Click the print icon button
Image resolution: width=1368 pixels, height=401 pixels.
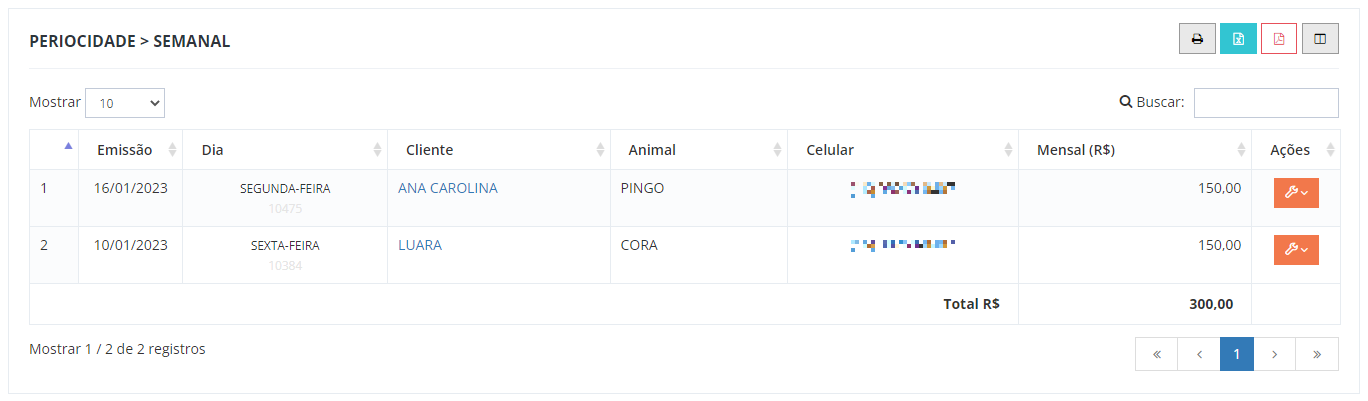click(1197, 39)
